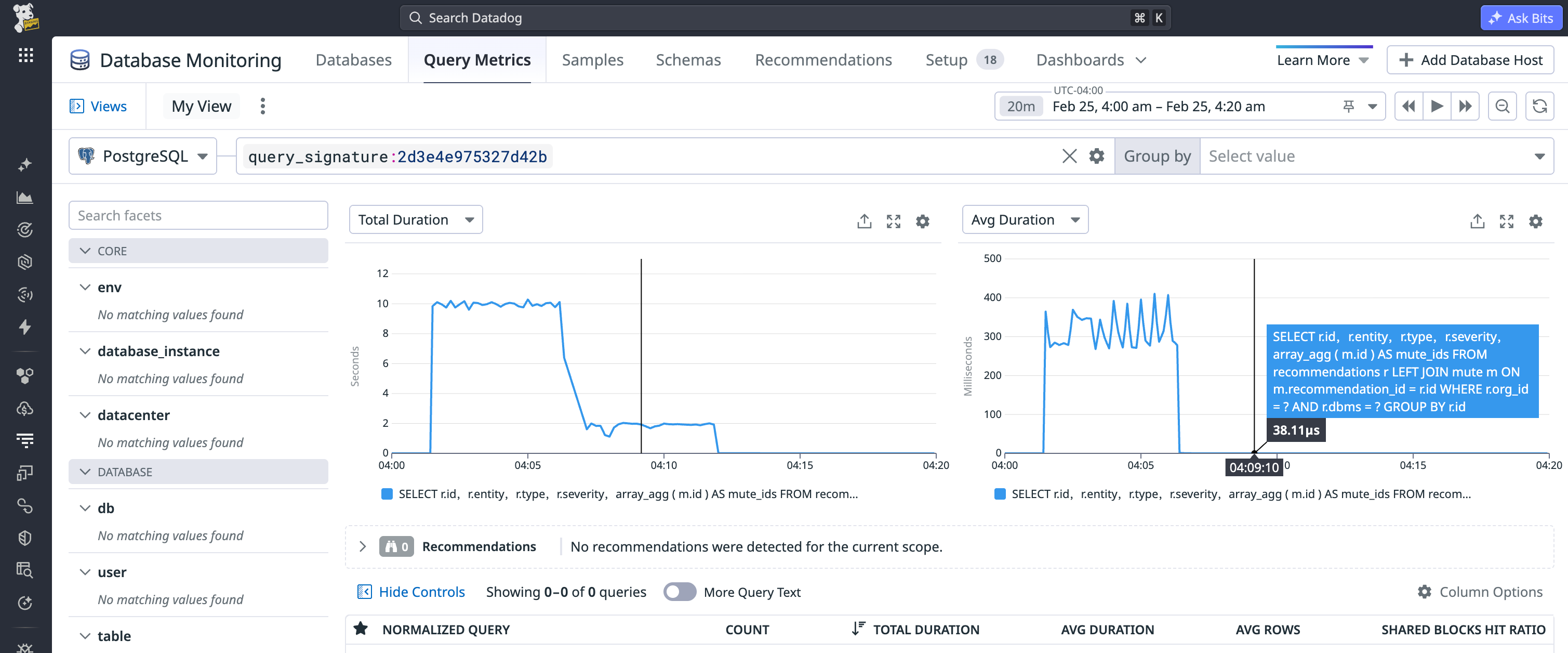Viewport: 1568px width, 653px height.
Task: Toggle the favorites star above the query table
Action: pos(361,629)
